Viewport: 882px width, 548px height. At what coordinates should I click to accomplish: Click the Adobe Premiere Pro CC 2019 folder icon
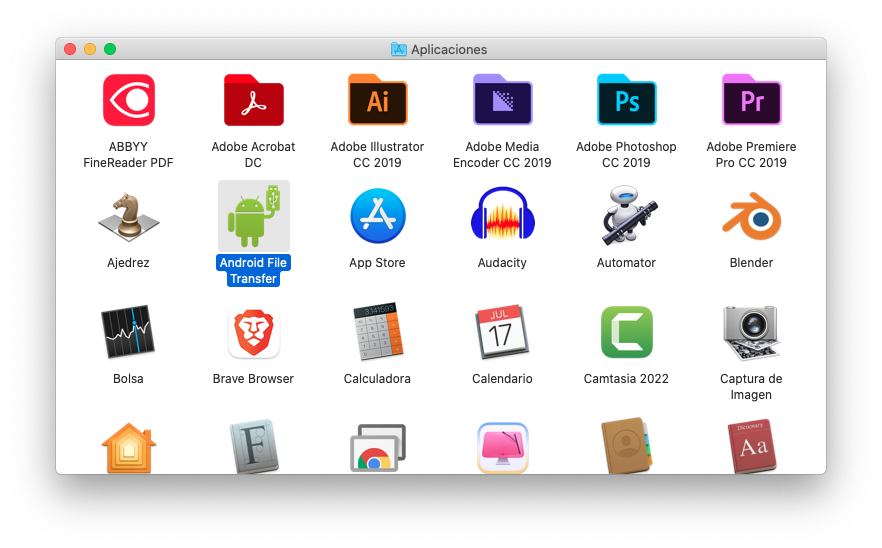click(x=752, y=100)
